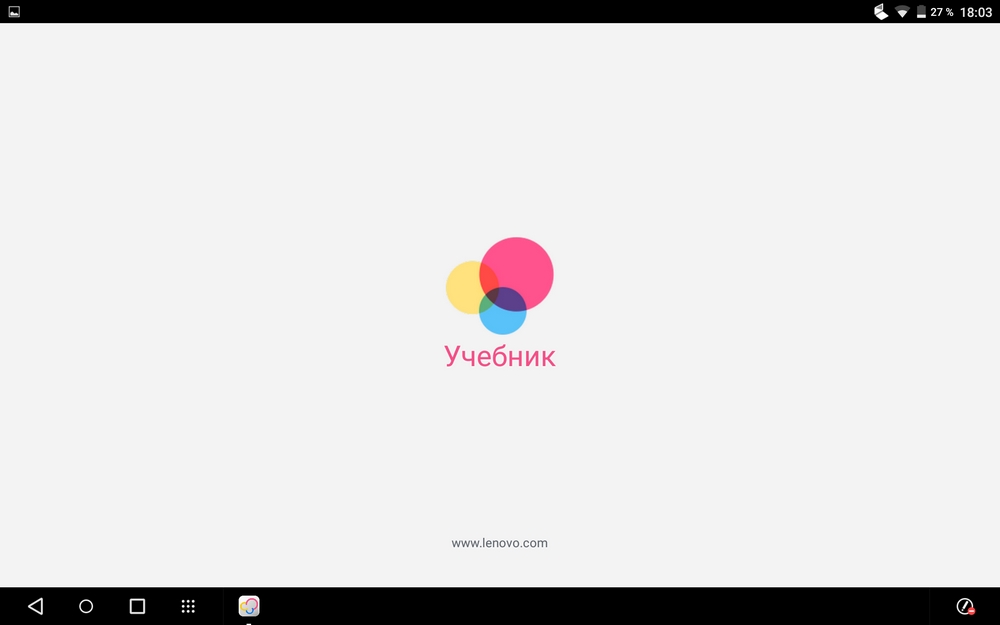
Task: Tap the Учебник title text
Action: click(x=499, y=356)
